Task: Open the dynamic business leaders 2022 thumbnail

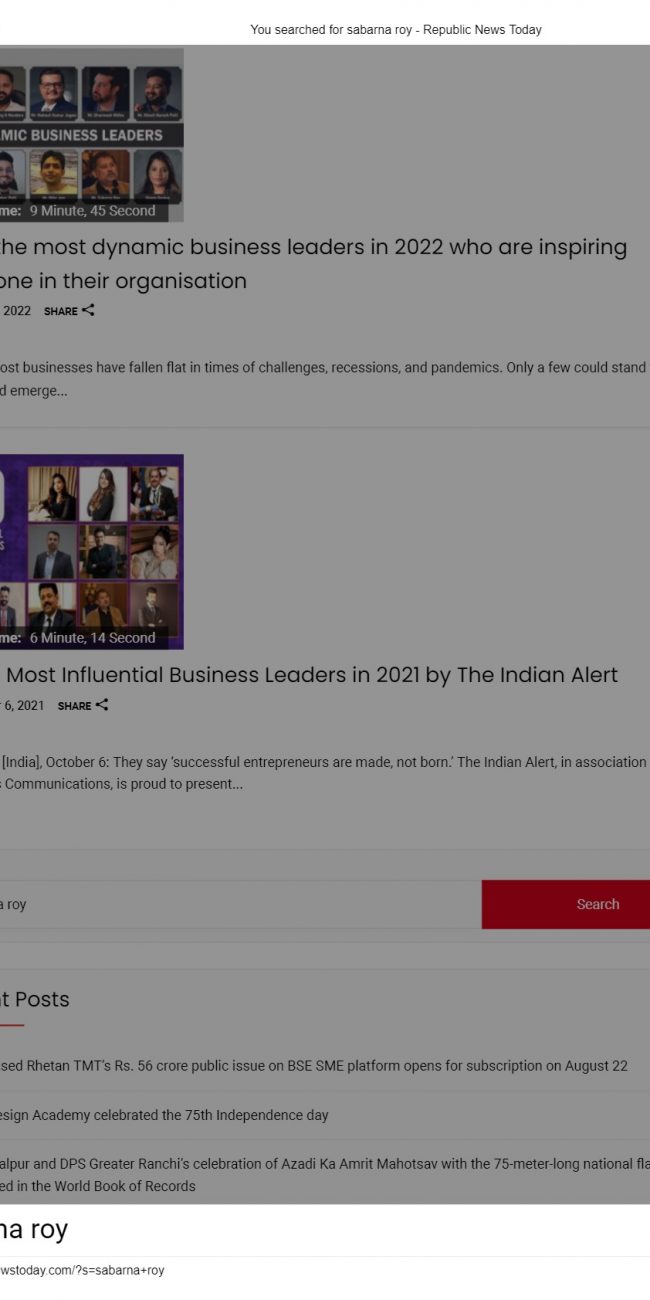Action: [91, 135]
